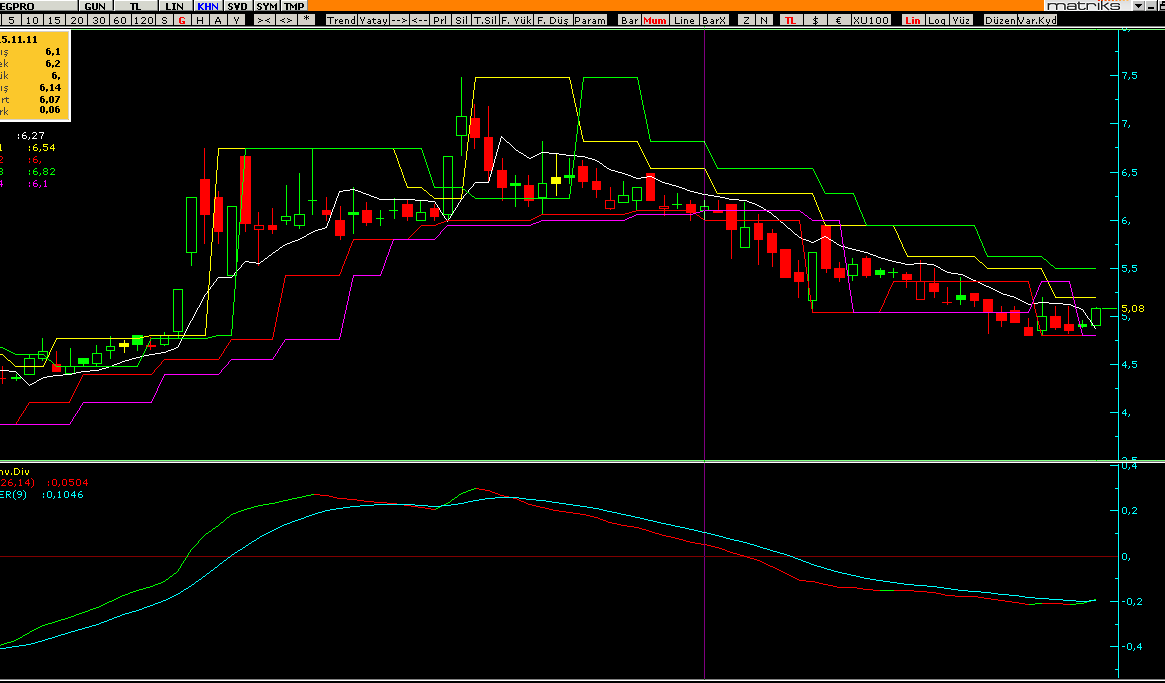The width and height of the screenshot is (1165, 683).
Task: Click the asterisk '*' toolbar button
Action: click(306, 20)
